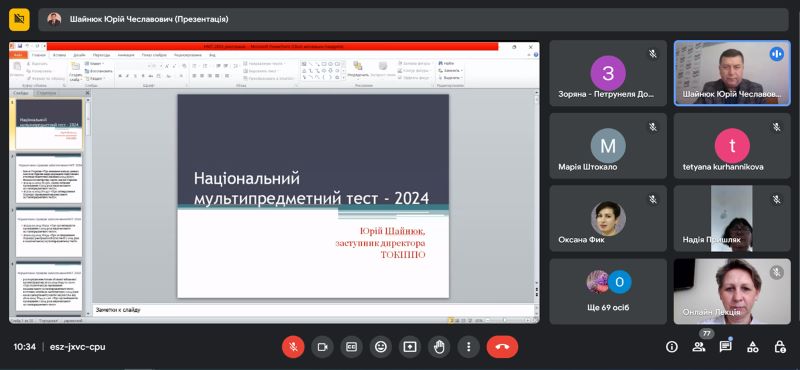Open the Упорядочить arrange dropdown
Image resolution: width=800 pixels, height=370 pixels.
358,69
